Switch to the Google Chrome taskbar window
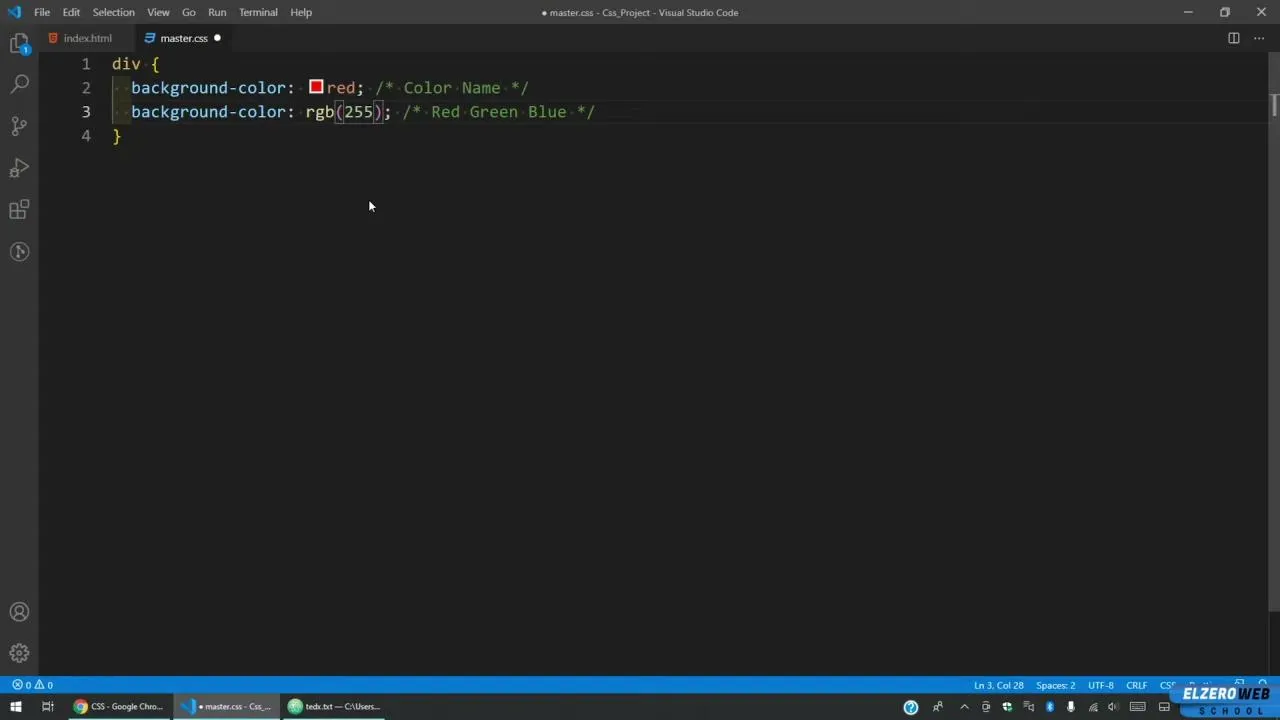The image size is (1280, 720). (x=118, y=707)
